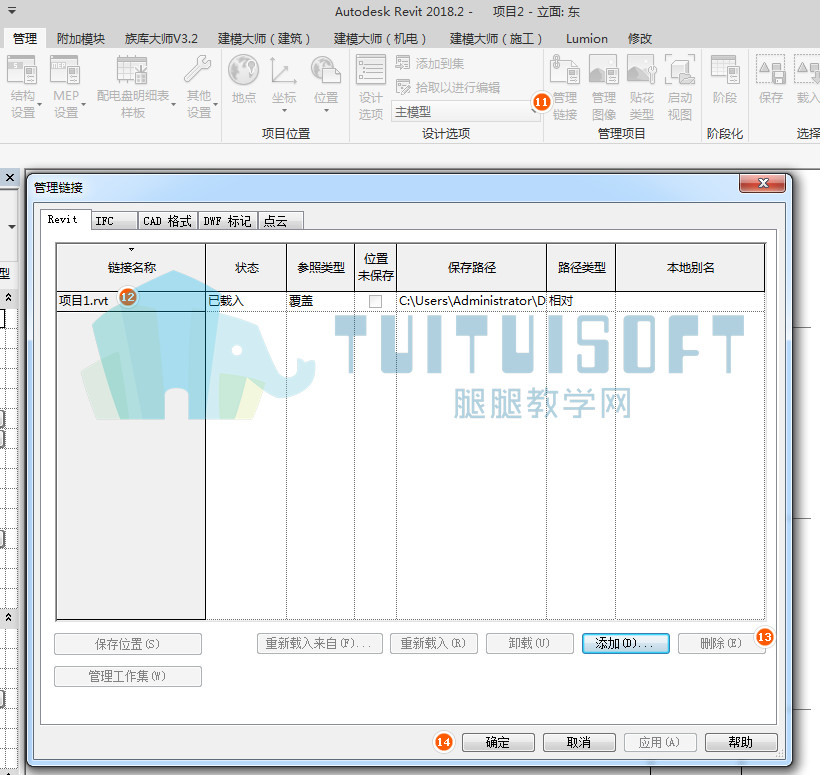Click the 状态 column header
820x775 pixels.
coord(246,267)
